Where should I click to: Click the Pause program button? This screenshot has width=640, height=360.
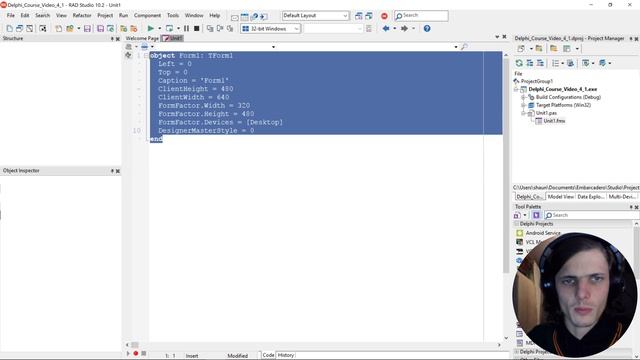187,29
